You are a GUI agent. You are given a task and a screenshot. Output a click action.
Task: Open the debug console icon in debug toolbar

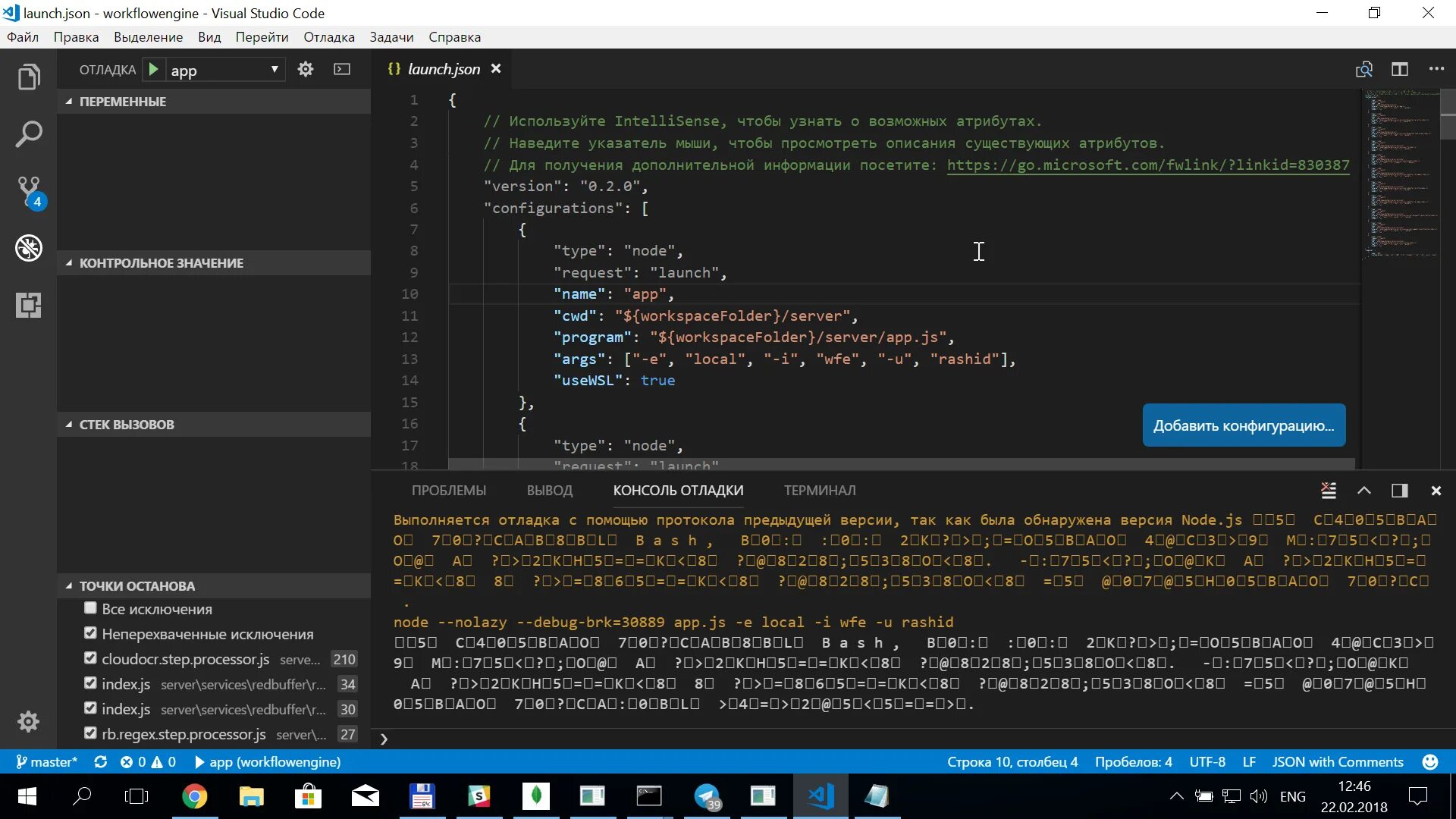click(342, 70)
